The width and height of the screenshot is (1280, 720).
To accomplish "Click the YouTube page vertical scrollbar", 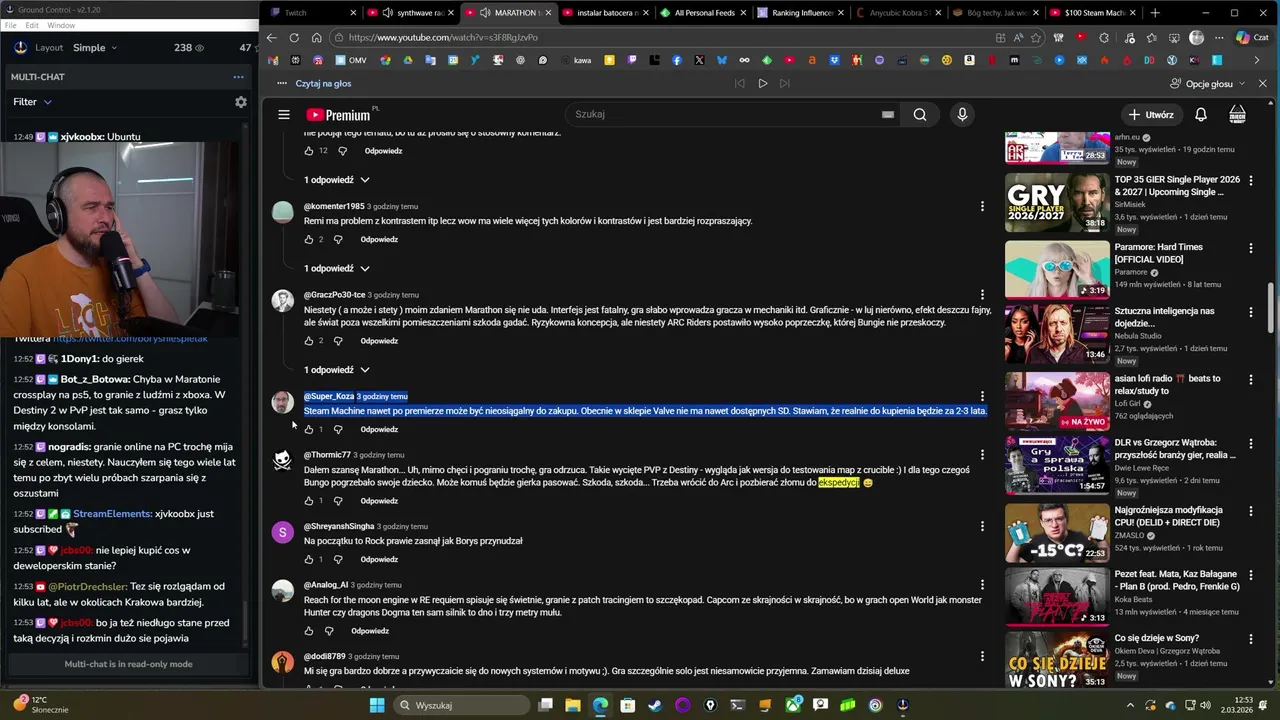I will [1272, 308].
